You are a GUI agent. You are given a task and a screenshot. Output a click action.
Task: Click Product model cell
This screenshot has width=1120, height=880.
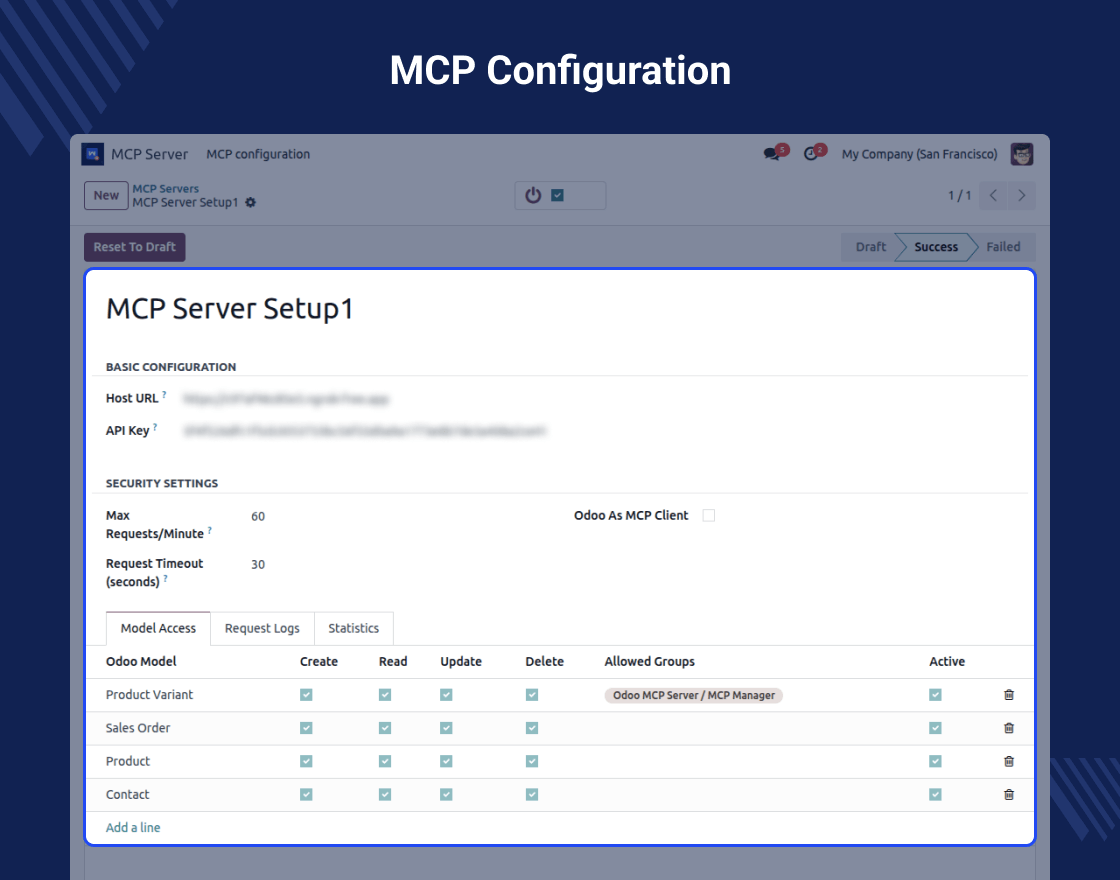click(x=128, y=761)
